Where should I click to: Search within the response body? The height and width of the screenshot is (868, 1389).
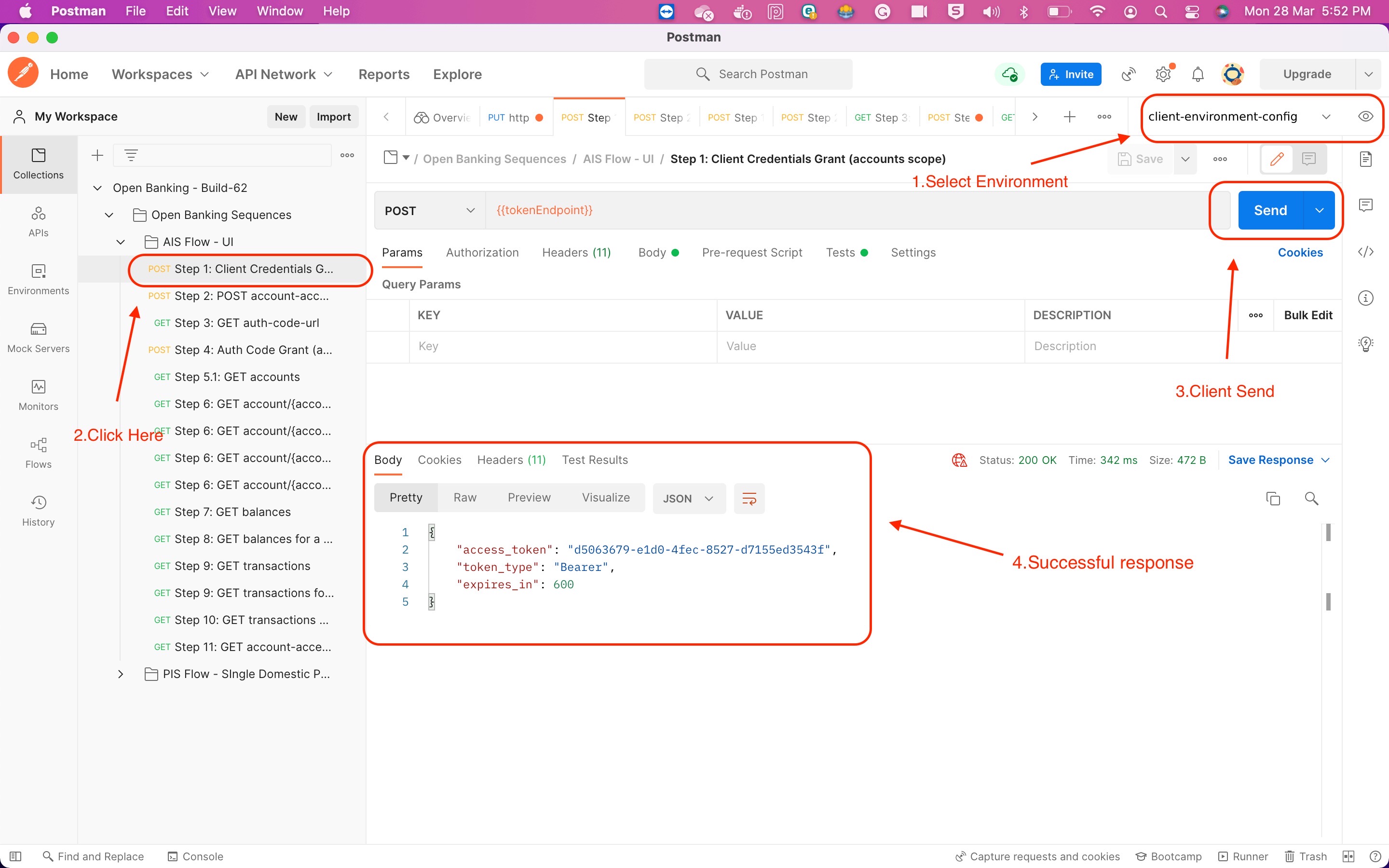[1311, 498]
